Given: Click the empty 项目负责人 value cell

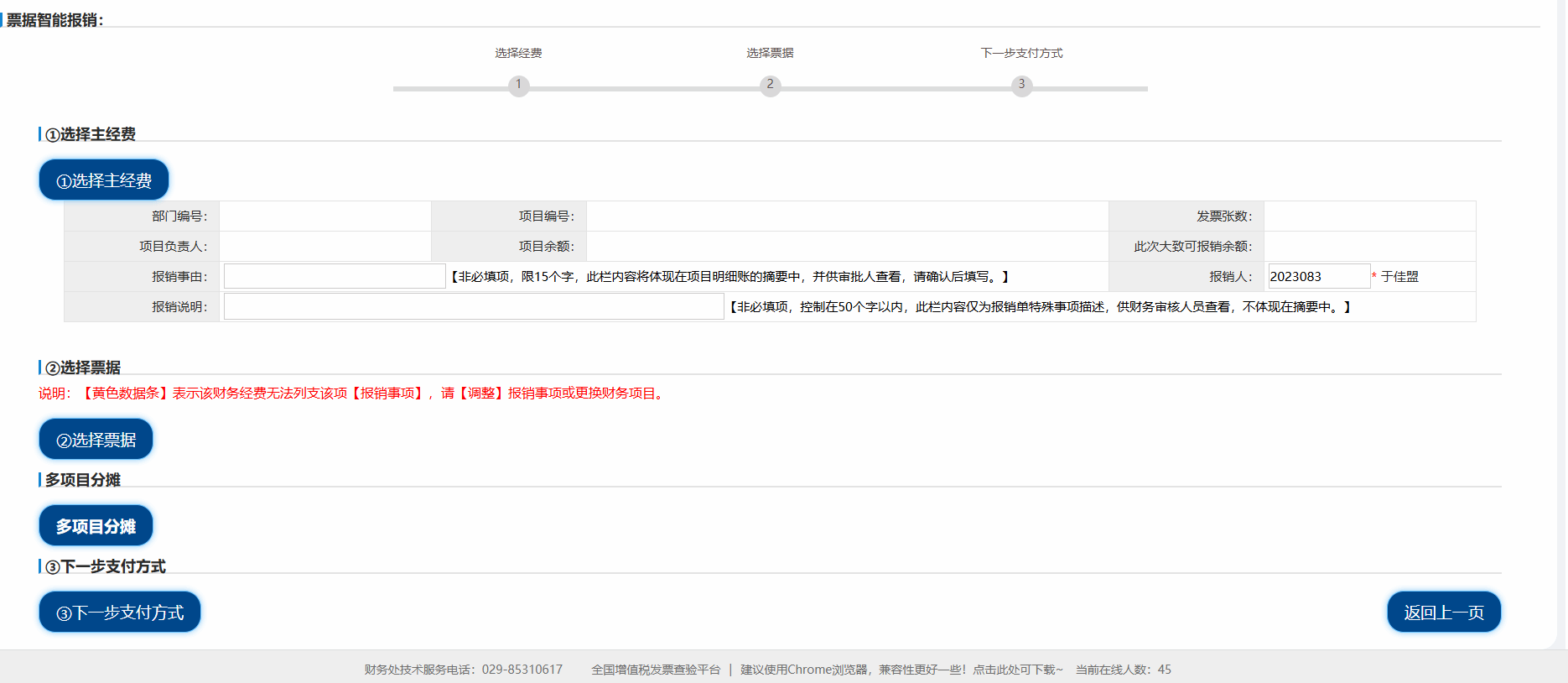Looking at the screenshot, I should [x=325, y=246].
